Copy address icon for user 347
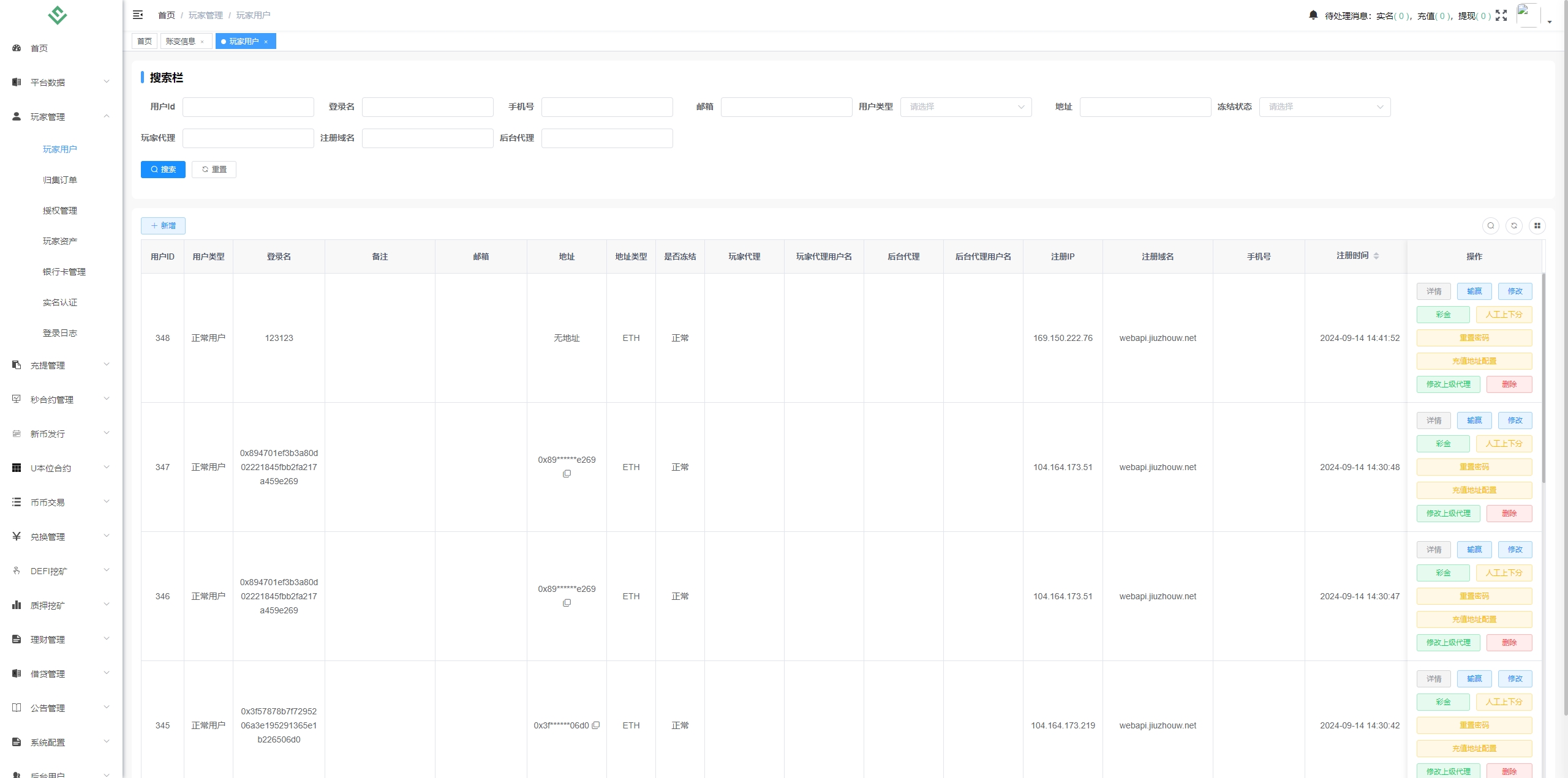 (x=567, y=474)
